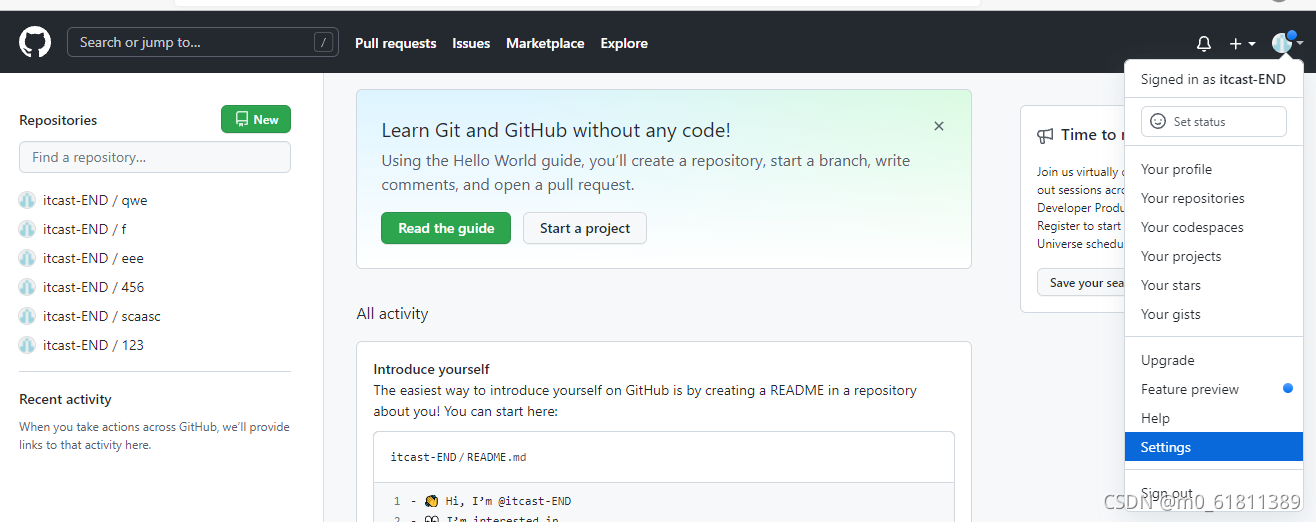The width and height of the screenshot is (1316, 522).
Task: Click the avatar next to itcast-END / qwe
Action: point(27,200)
